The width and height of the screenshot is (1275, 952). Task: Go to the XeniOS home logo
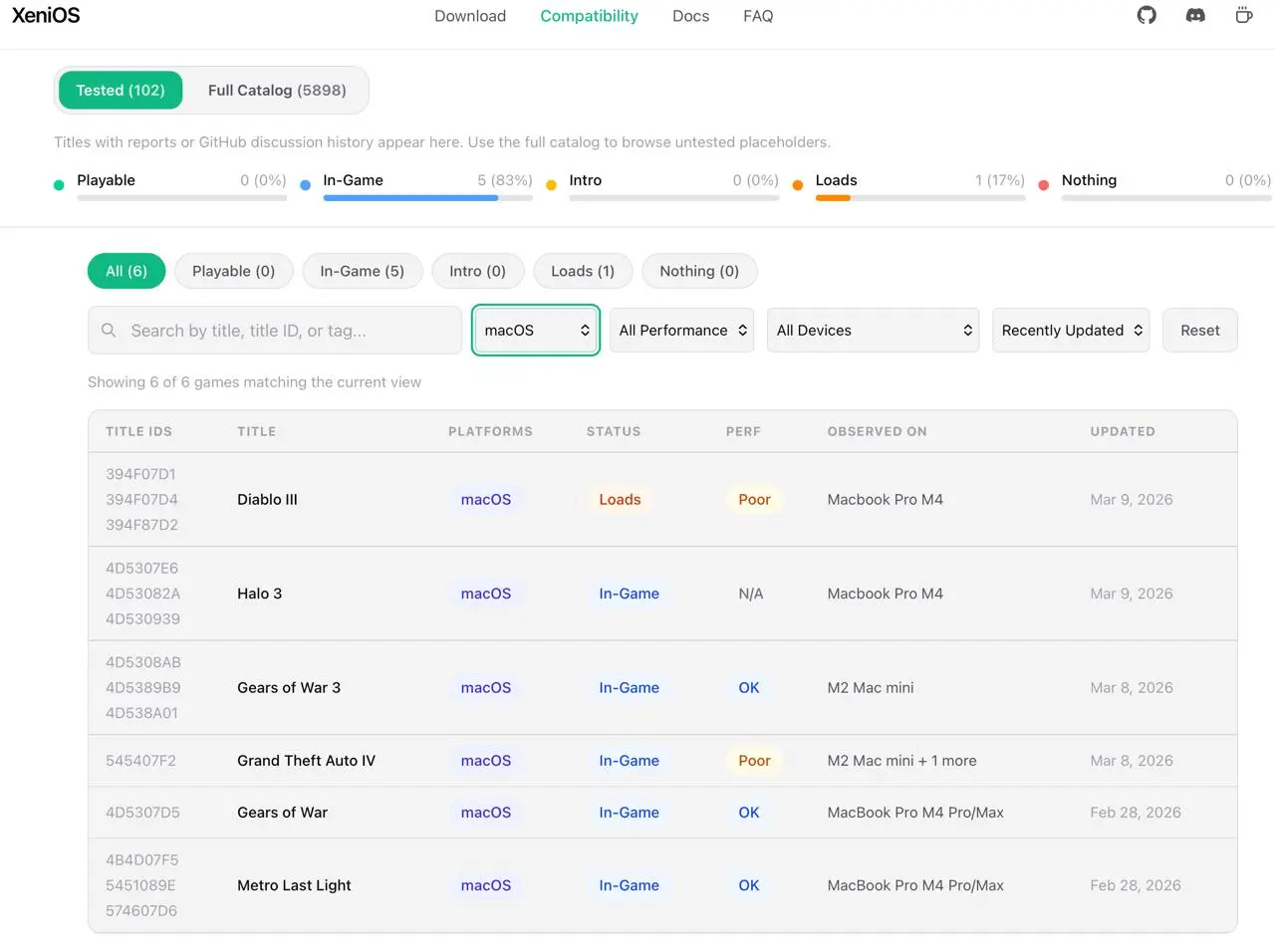coord(46,16)
